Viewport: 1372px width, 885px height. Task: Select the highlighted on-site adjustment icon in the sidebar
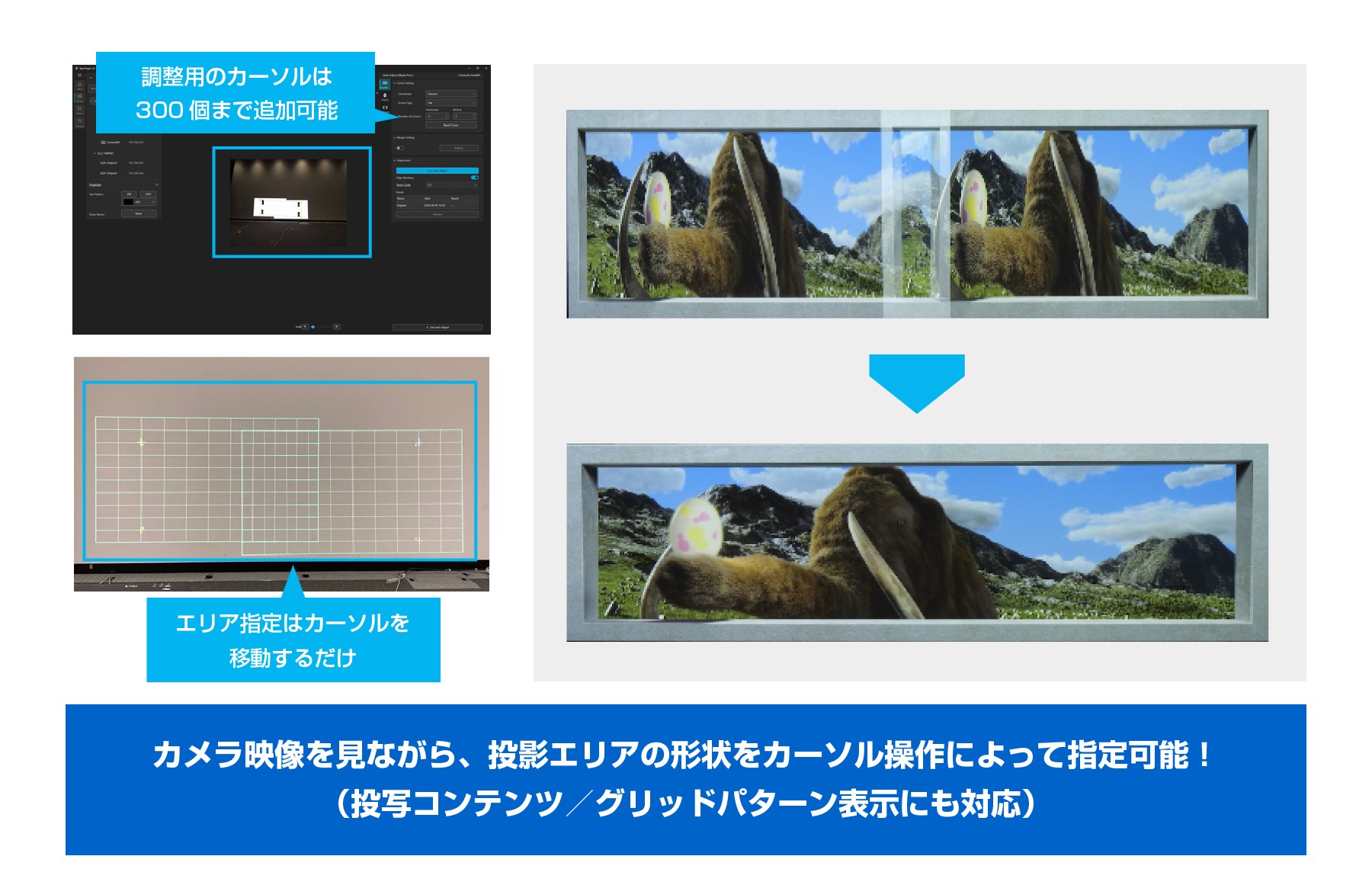(x=79, y=98)
